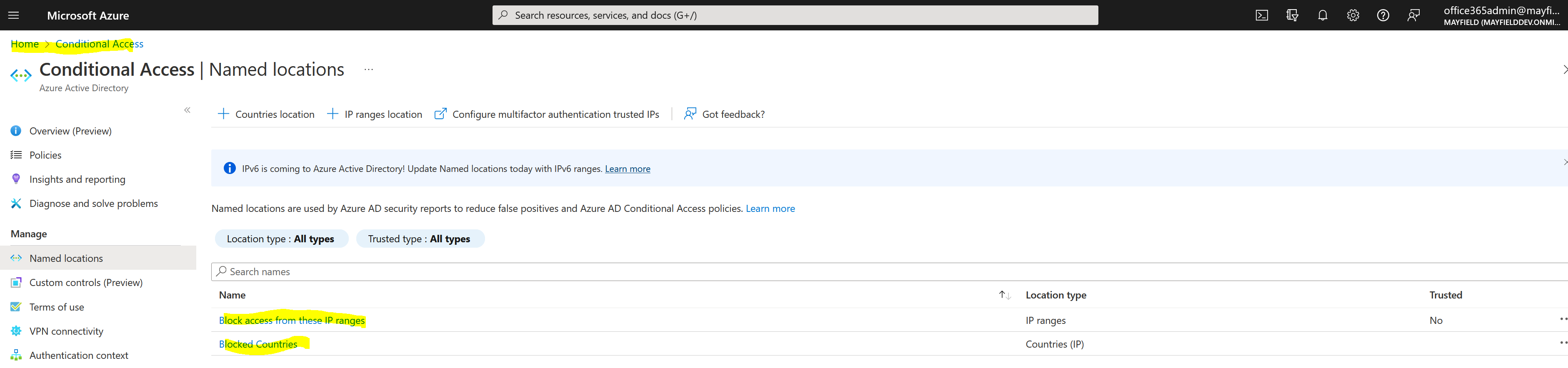
Task: Click the plus icon for IP ranges location
Action: pyautogui.click(x=333, y=114)
